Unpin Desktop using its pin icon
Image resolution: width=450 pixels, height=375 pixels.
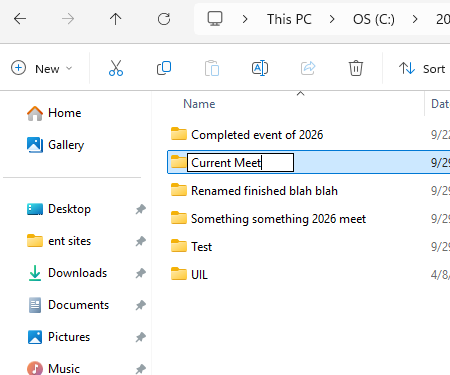141,209
